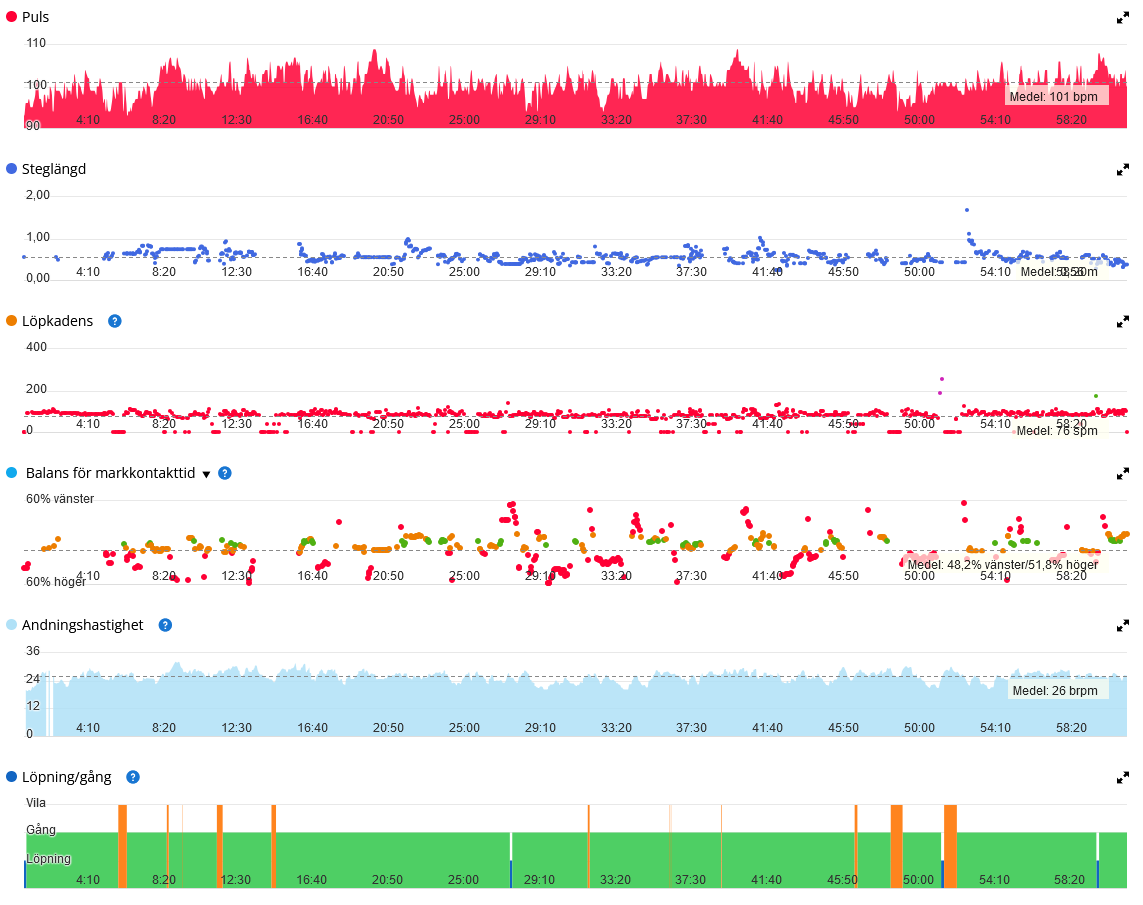The image size is (1143, 905).
Task: Expand the Puls chart to fullscreen
Action: pos(1123,18)
